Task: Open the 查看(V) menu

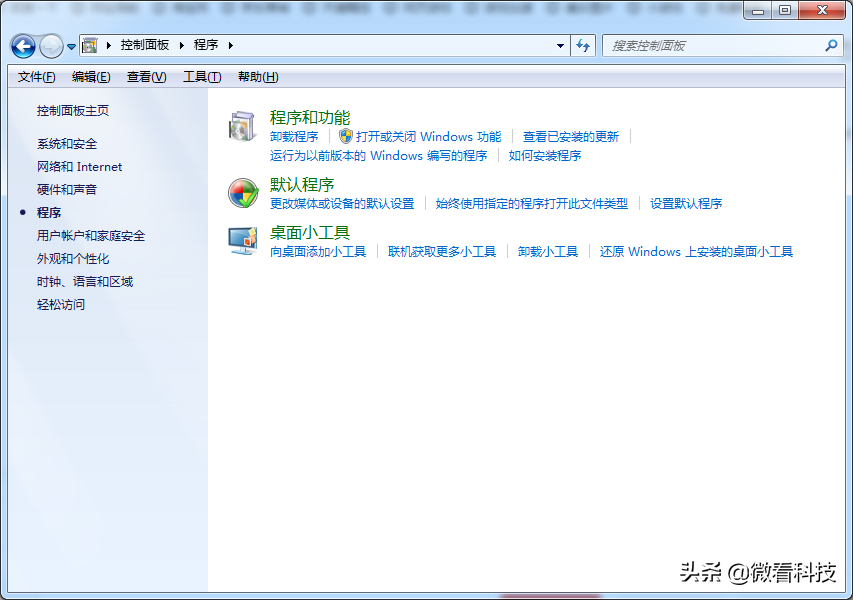Action: click(x=146, y=77)
